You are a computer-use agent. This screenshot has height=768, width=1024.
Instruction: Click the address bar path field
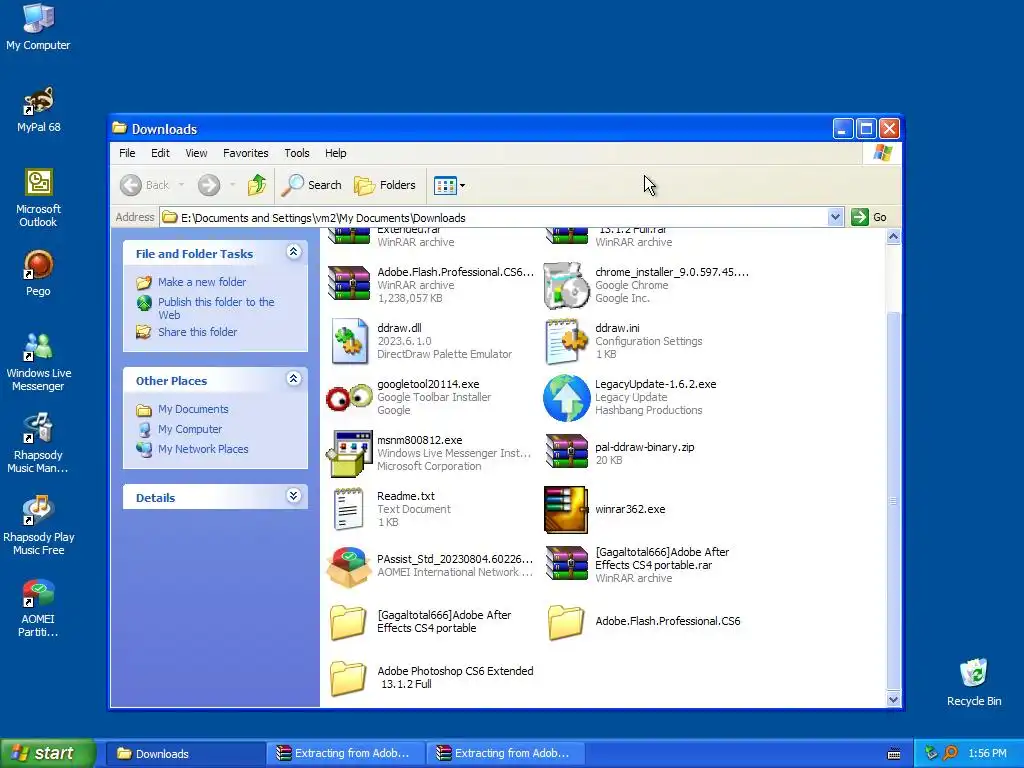coord(493,217)
